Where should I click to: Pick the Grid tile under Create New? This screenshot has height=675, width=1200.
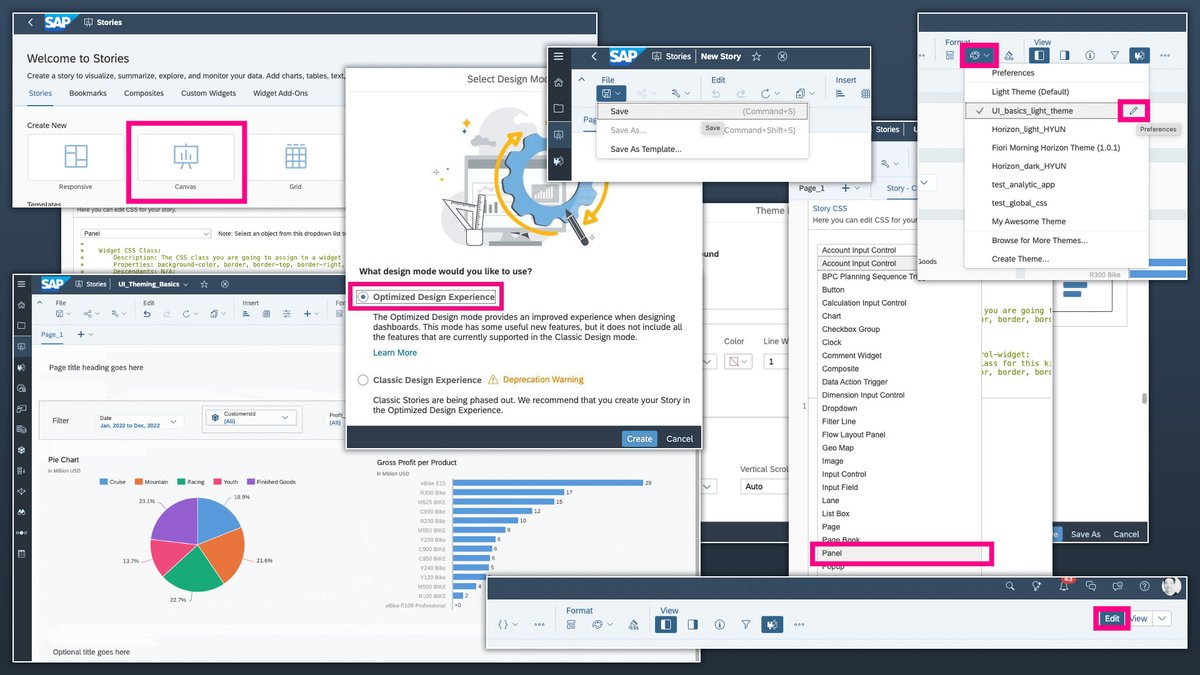point(295,157)
